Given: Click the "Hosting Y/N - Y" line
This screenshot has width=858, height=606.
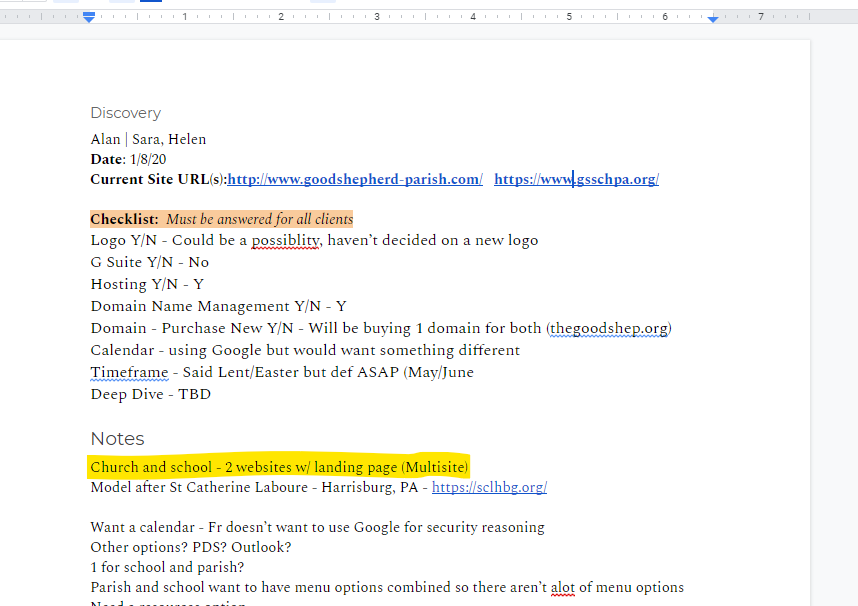Looking at the screenshot, I should (146, 284).
